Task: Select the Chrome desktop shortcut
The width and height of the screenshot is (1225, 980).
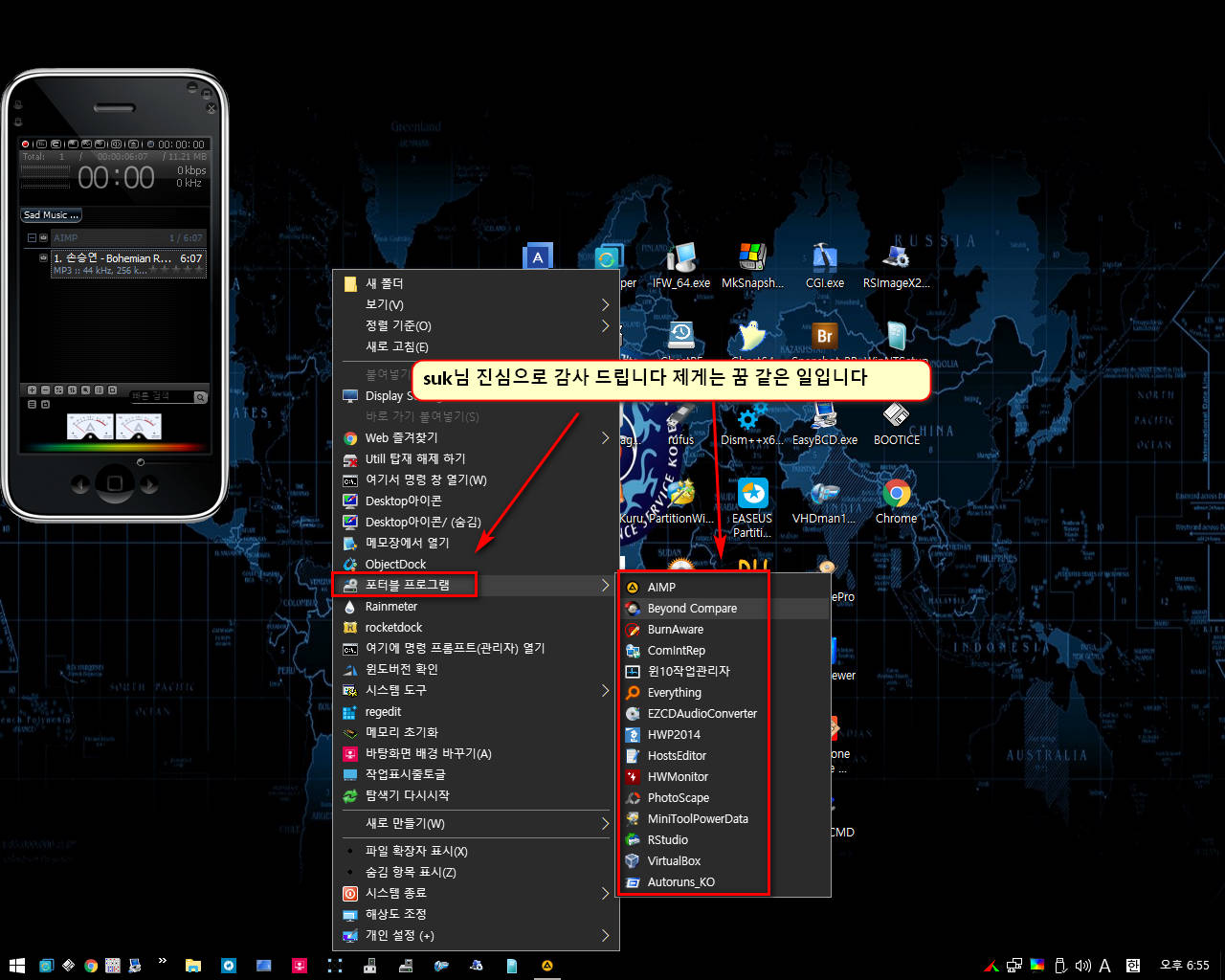Action: coord(897,501)
